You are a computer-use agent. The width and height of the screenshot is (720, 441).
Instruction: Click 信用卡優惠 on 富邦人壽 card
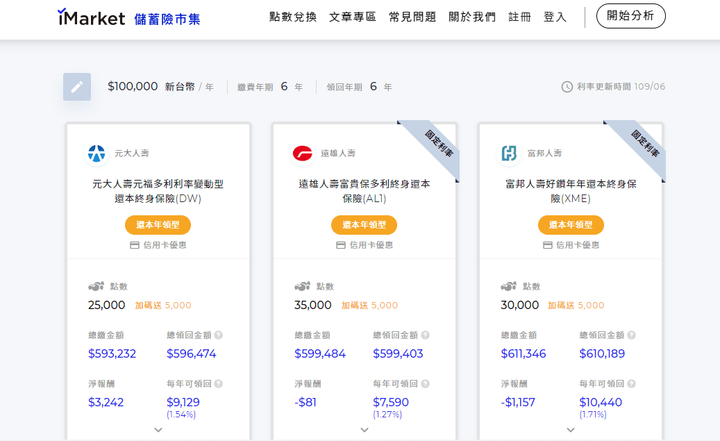click(578, 245)
